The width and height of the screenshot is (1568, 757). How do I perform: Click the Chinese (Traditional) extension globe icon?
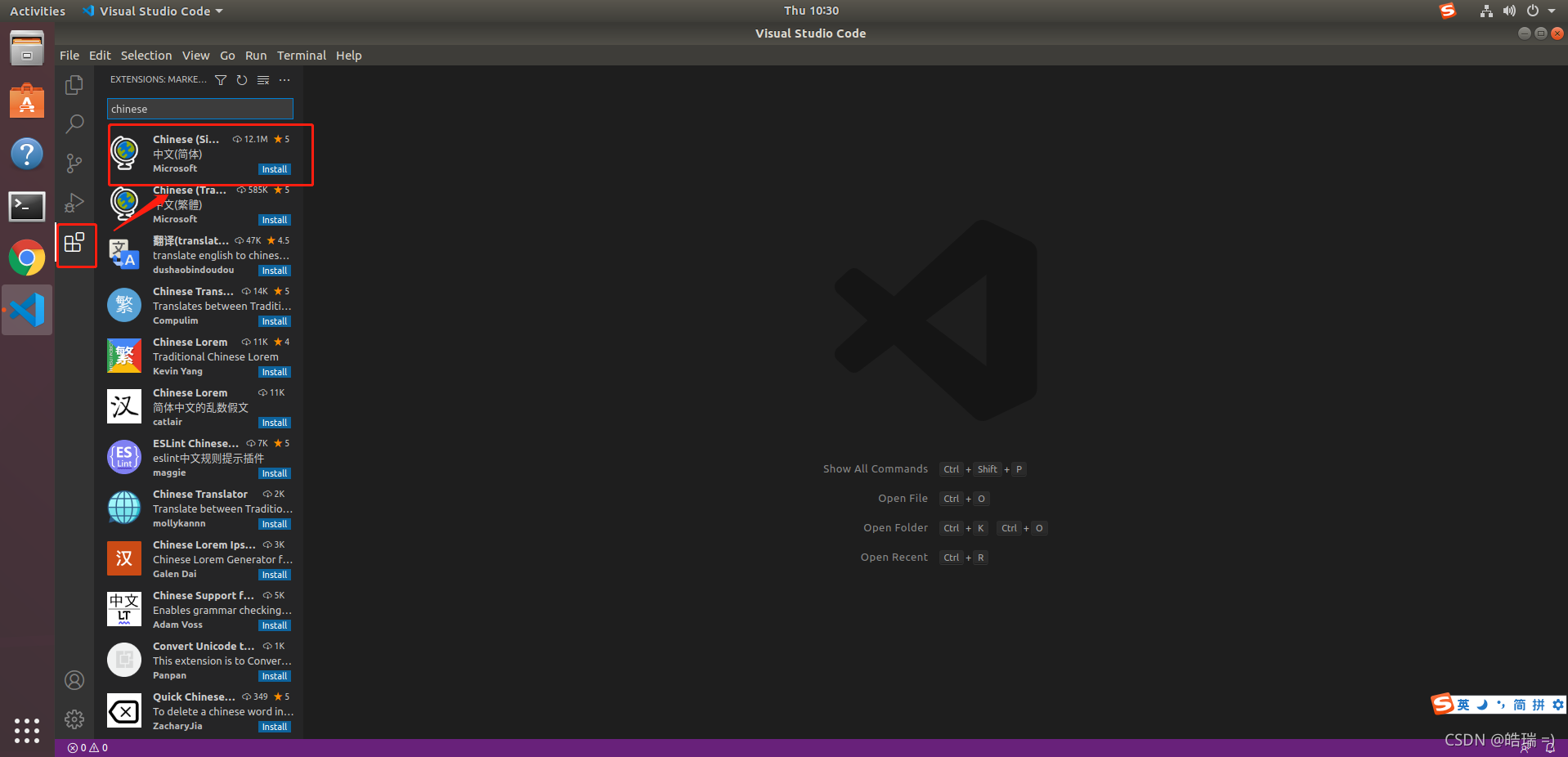click(124, 204)
